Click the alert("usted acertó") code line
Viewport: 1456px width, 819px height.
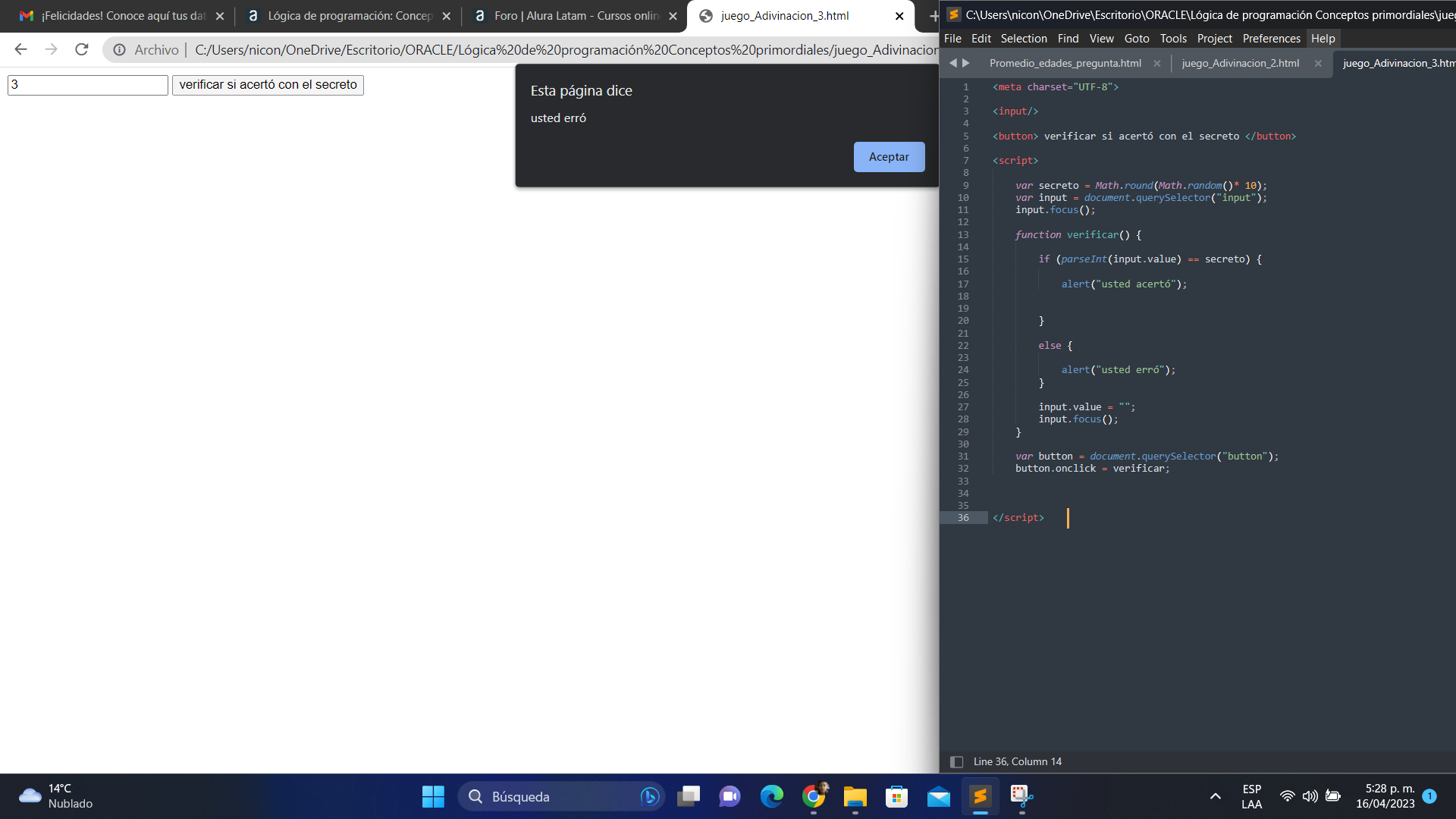pos(1124,284)
